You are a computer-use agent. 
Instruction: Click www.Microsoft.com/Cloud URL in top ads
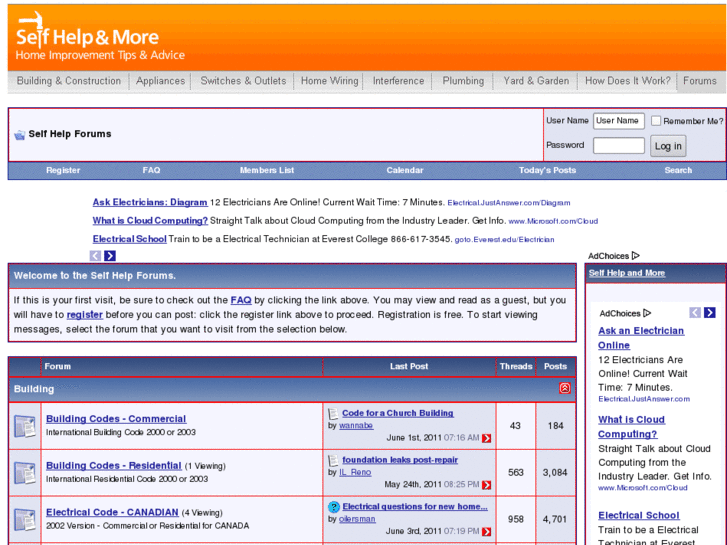pyautogui.click(x=553, y=221)
